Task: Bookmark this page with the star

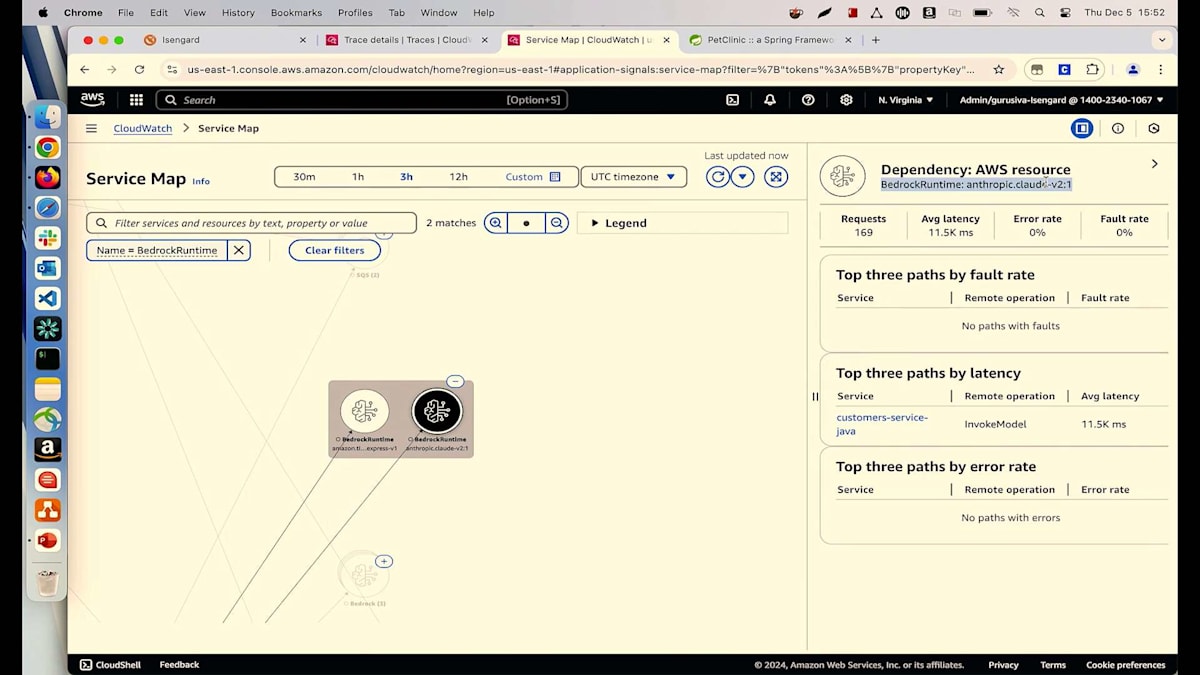Action: tap(998, 69)
